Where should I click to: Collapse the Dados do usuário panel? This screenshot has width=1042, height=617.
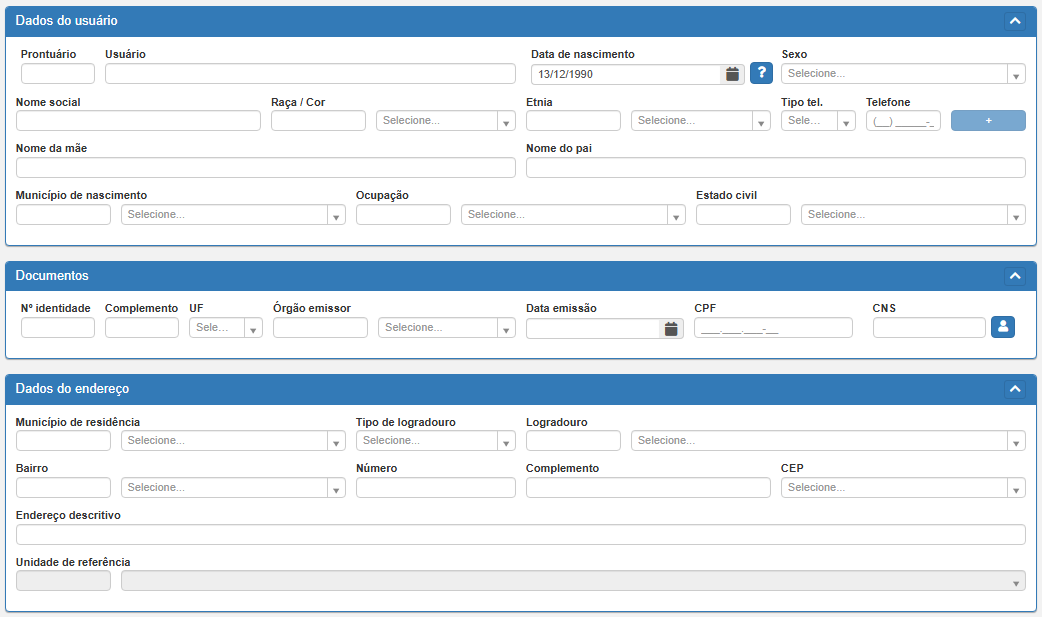coord(1014,21)
